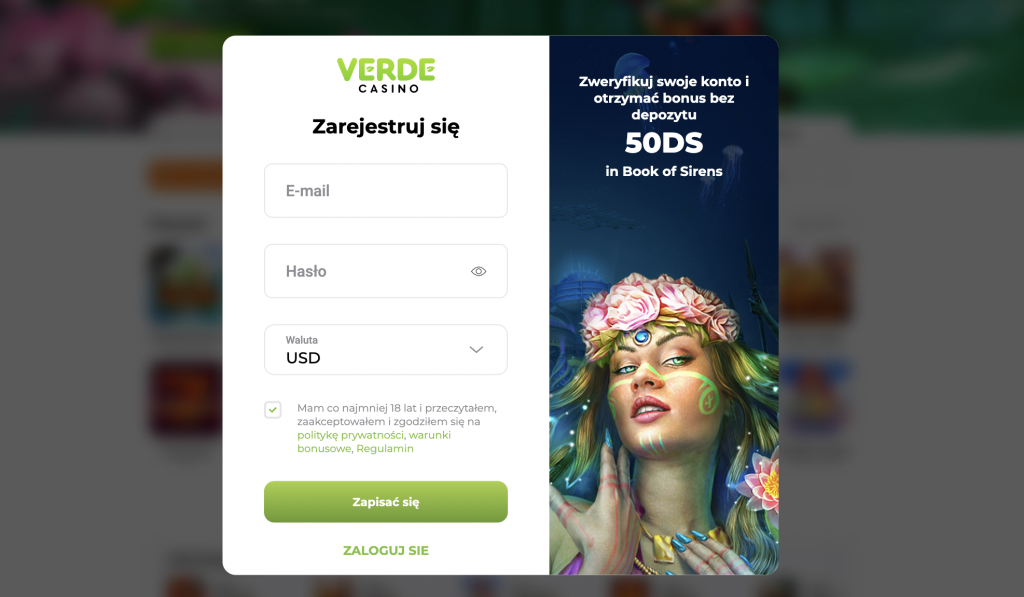The width and height of the screenshot is (1024, 597).
Task: Open the politykę prywatności link
Action: tap(351, 435)
